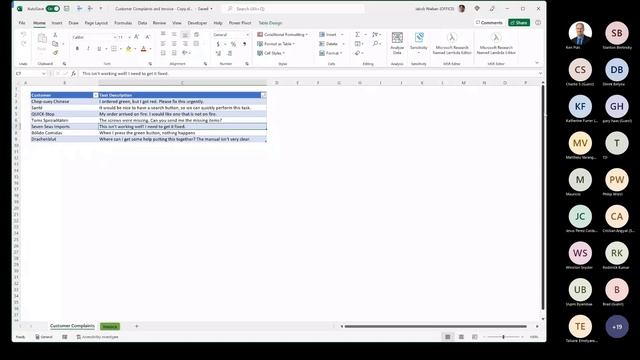Click the Insert Function fx icon
The height and width of the screenshot is (360, 640).
(x=73, y=73)
